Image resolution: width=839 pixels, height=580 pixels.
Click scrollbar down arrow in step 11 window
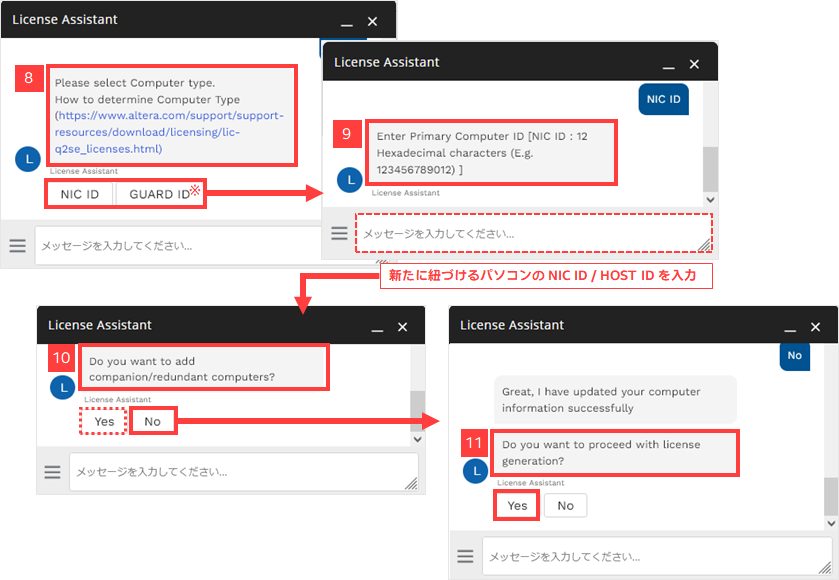pyautogui.click(x=831, y=523)
